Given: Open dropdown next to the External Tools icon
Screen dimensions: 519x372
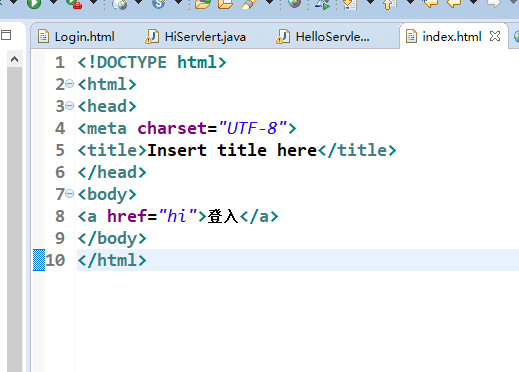Looking at the screenshot, I should click(94, 3).
